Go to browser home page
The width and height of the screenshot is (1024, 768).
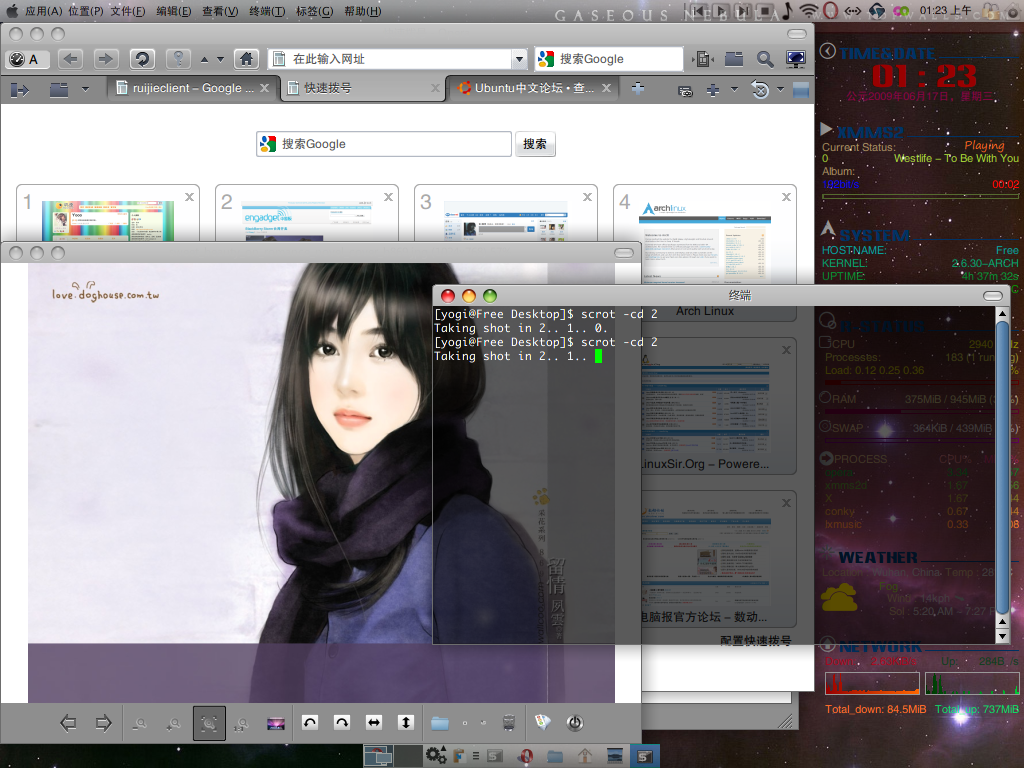(246, 59)
